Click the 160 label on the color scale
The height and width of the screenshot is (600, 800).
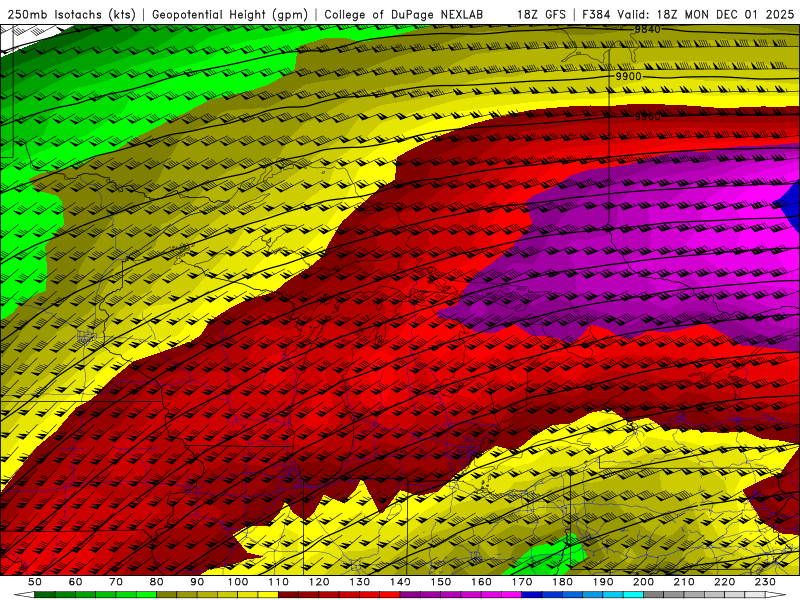tap(481, 582)
